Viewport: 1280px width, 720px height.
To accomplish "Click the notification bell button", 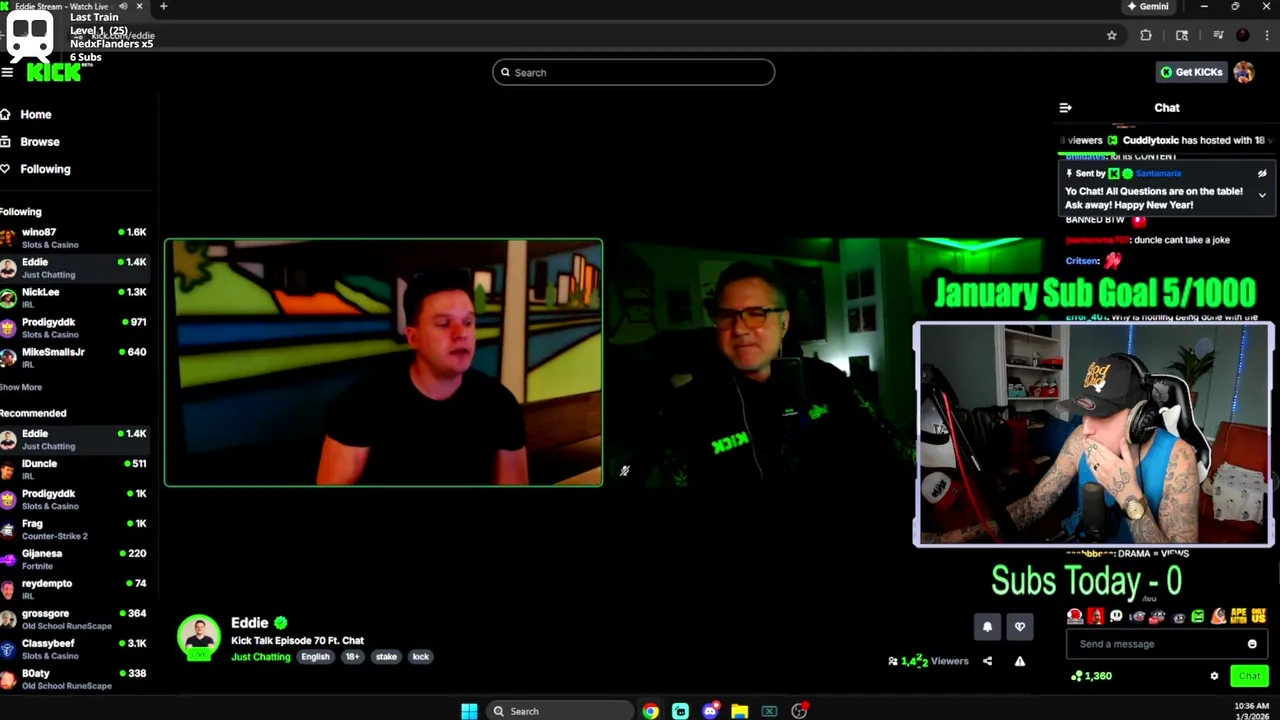I will click(x=987, y=627).
